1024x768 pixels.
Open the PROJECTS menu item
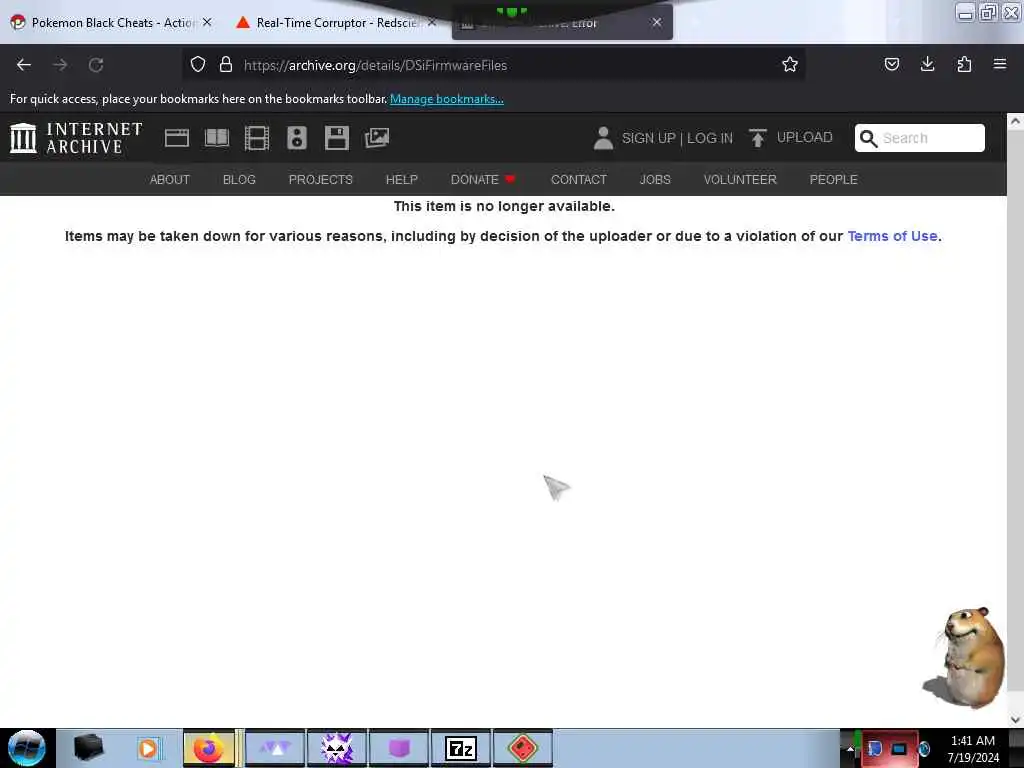[321, 180]
